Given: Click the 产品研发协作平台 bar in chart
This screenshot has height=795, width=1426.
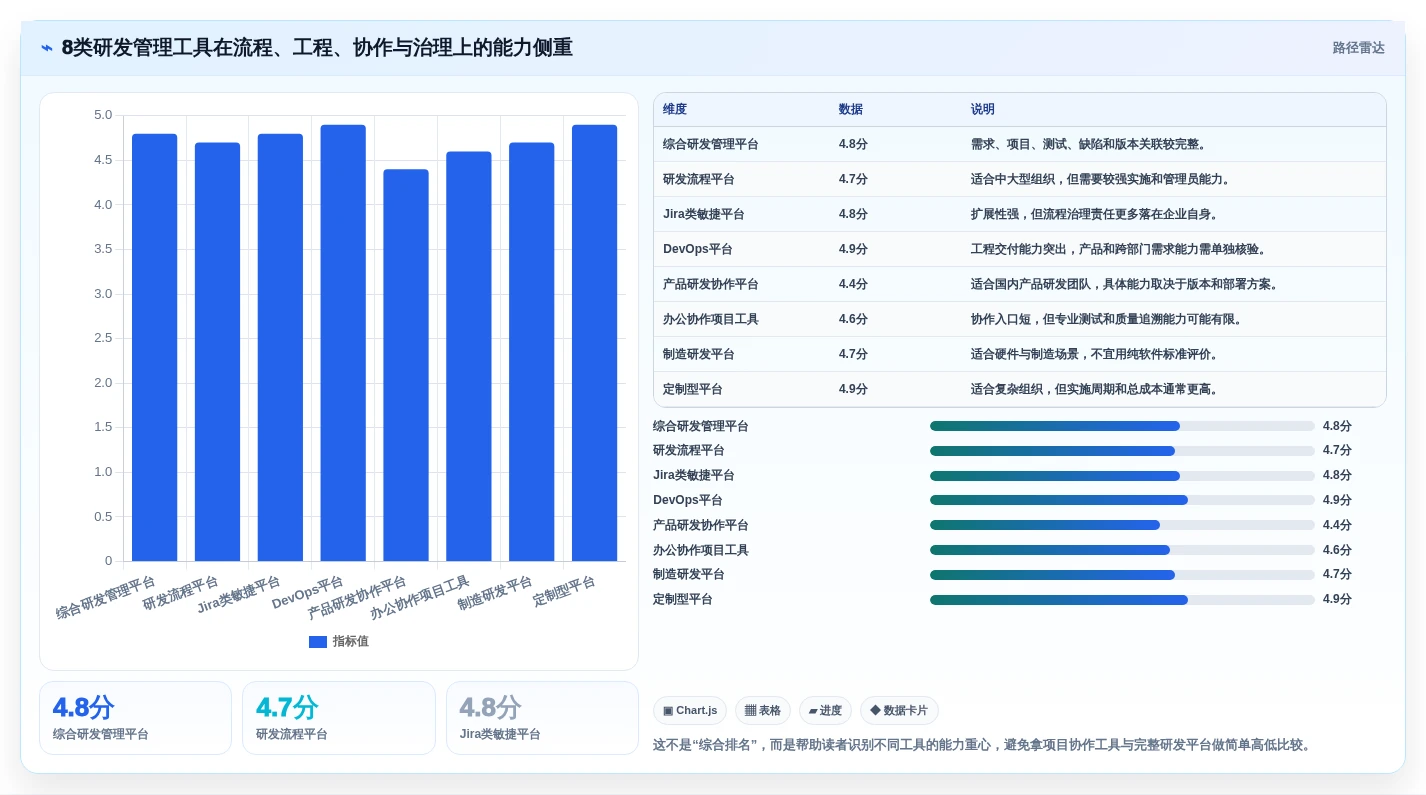Looking at the screenshot, I should (406, 365).
